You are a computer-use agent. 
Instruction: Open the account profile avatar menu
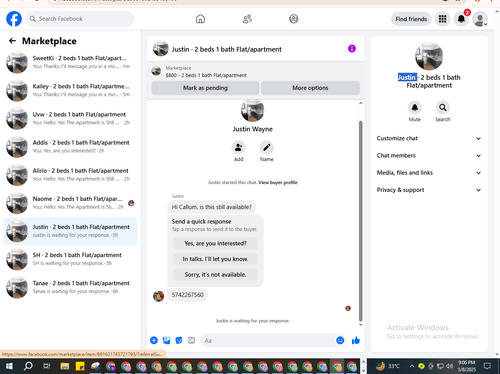tap(480, 19)
